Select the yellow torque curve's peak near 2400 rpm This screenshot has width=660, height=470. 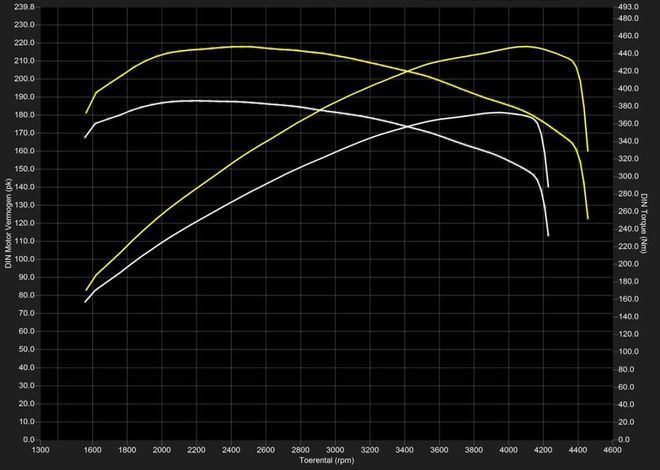pyautogui.click(x=243, y=46)
